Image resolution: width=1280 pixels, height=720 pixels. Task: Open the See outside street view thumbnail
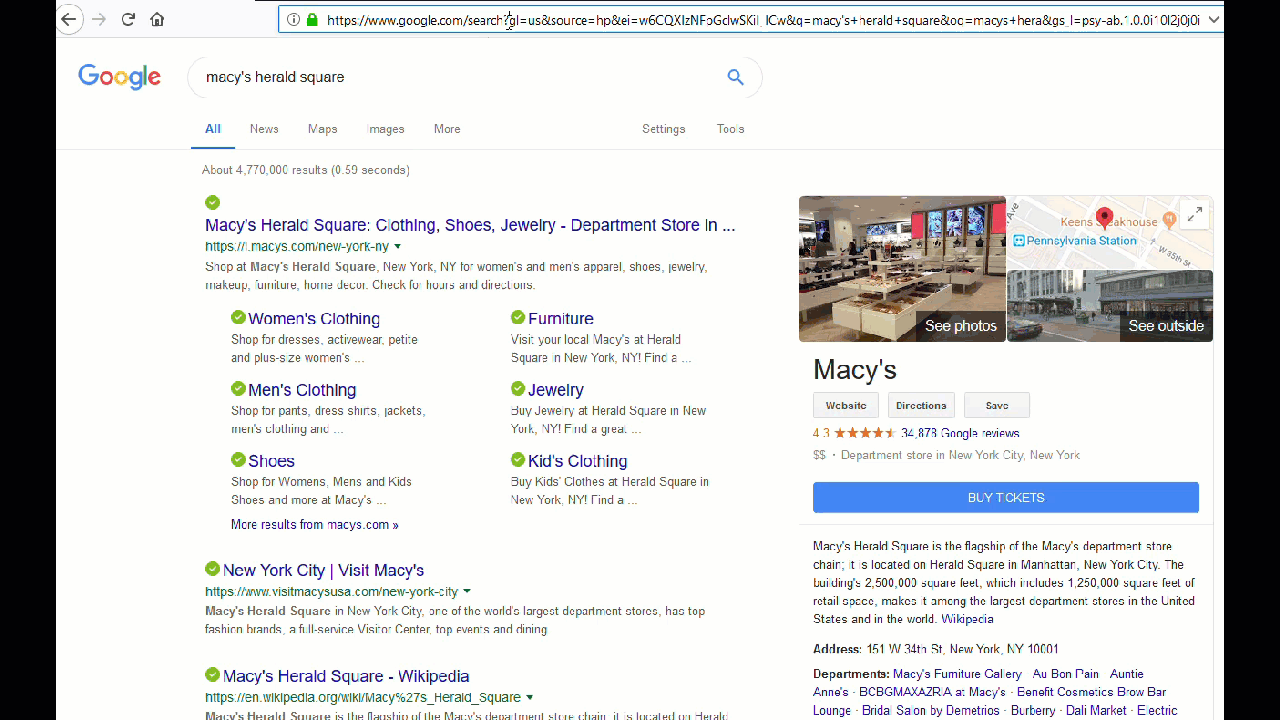pyautogui.click(x=1110, y=306)
